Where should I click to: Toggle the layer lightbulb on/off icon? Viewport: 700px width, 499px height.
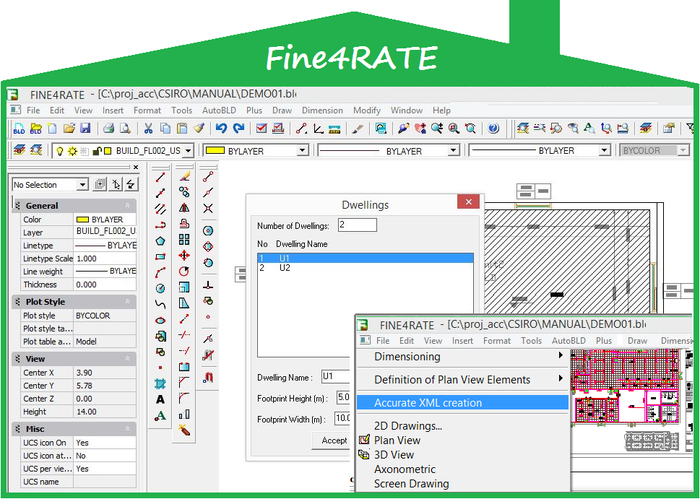tap(59, 150)
